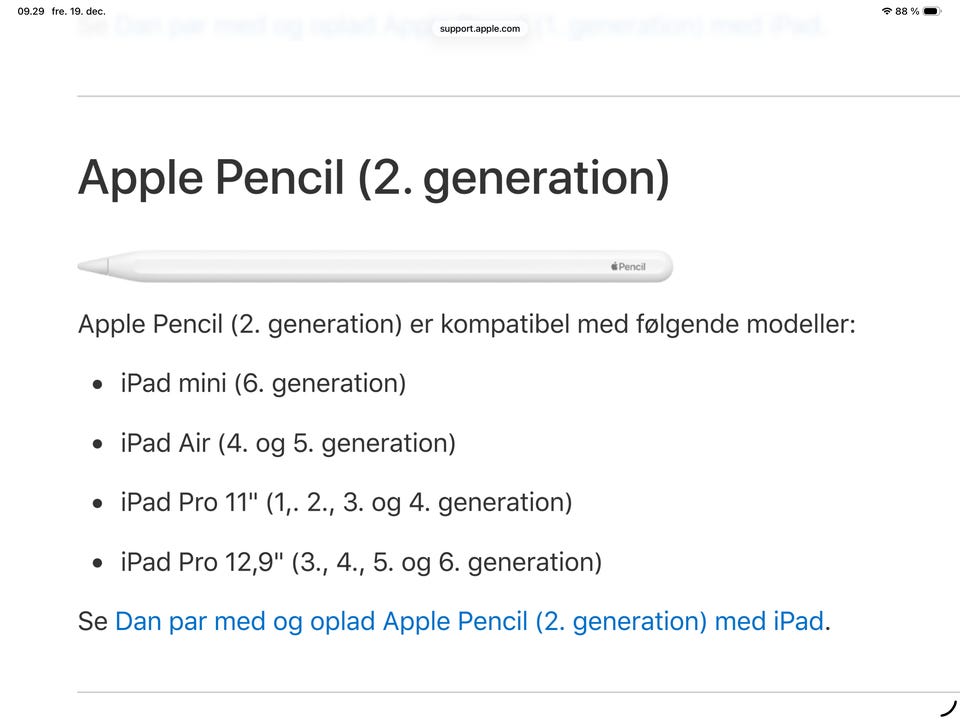Tap the bullet before iPad Air

tap(97, 443)
